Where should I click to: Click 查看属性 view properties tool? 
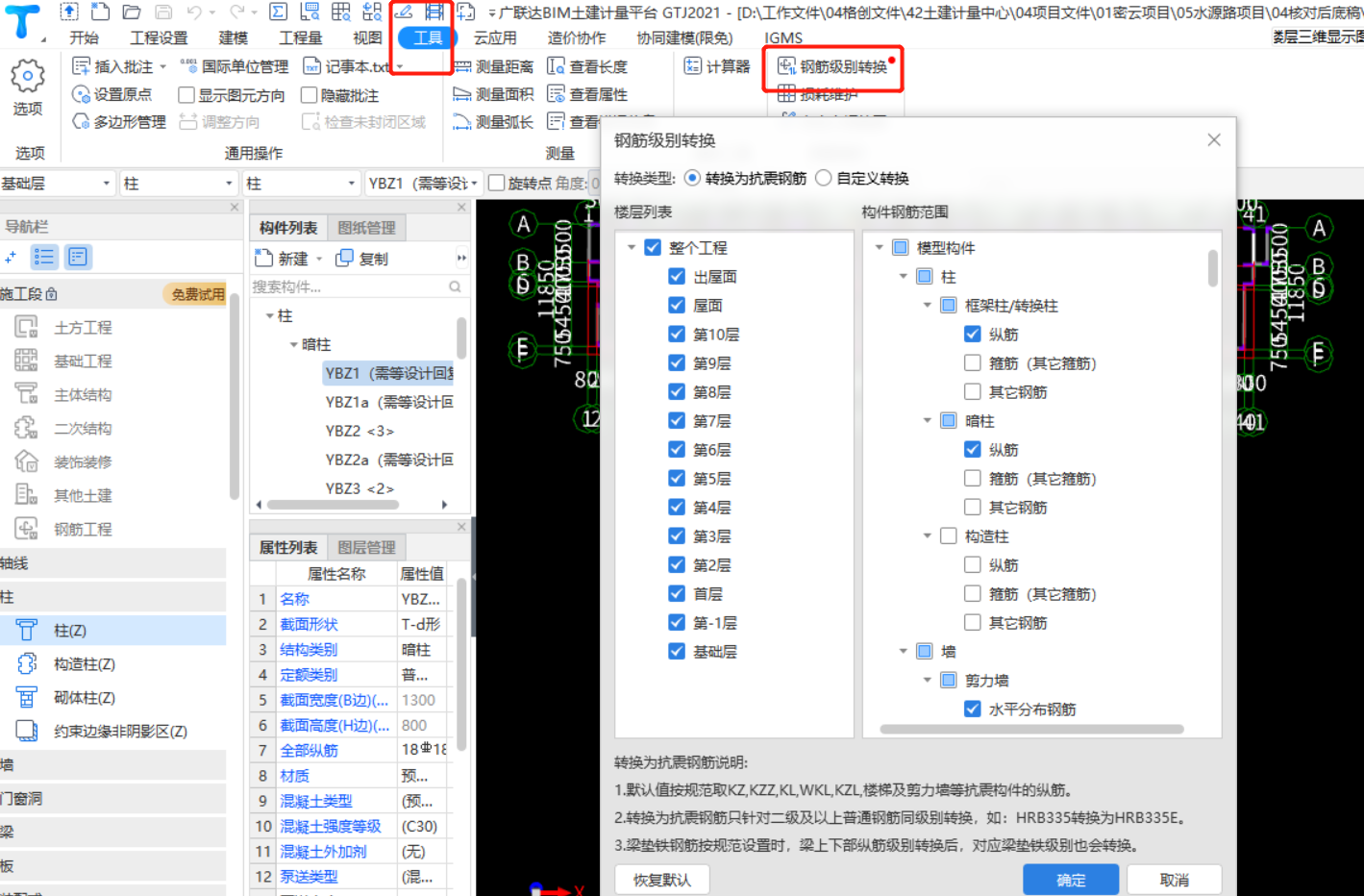(x=587, y=94)
